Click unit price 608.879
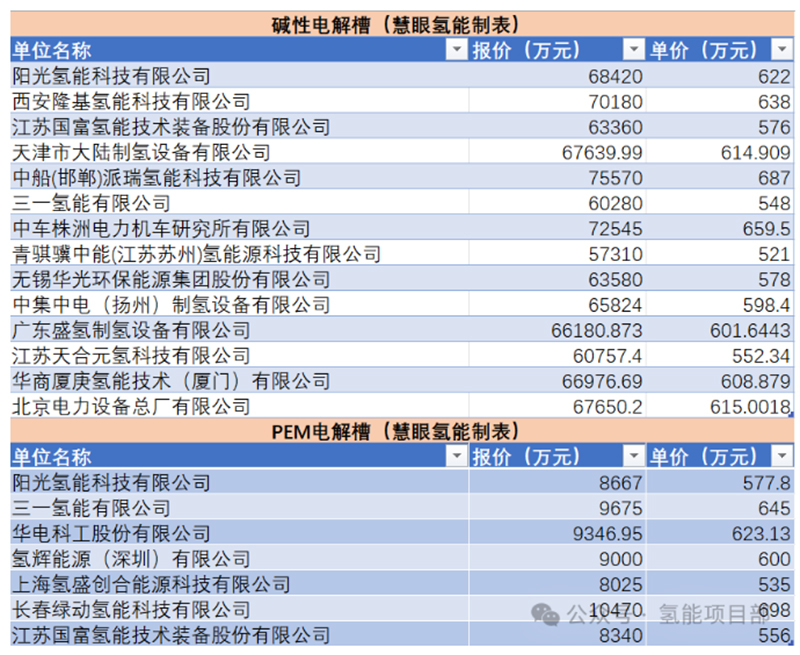This screenshot has height=655, width=800. point(756,382)
